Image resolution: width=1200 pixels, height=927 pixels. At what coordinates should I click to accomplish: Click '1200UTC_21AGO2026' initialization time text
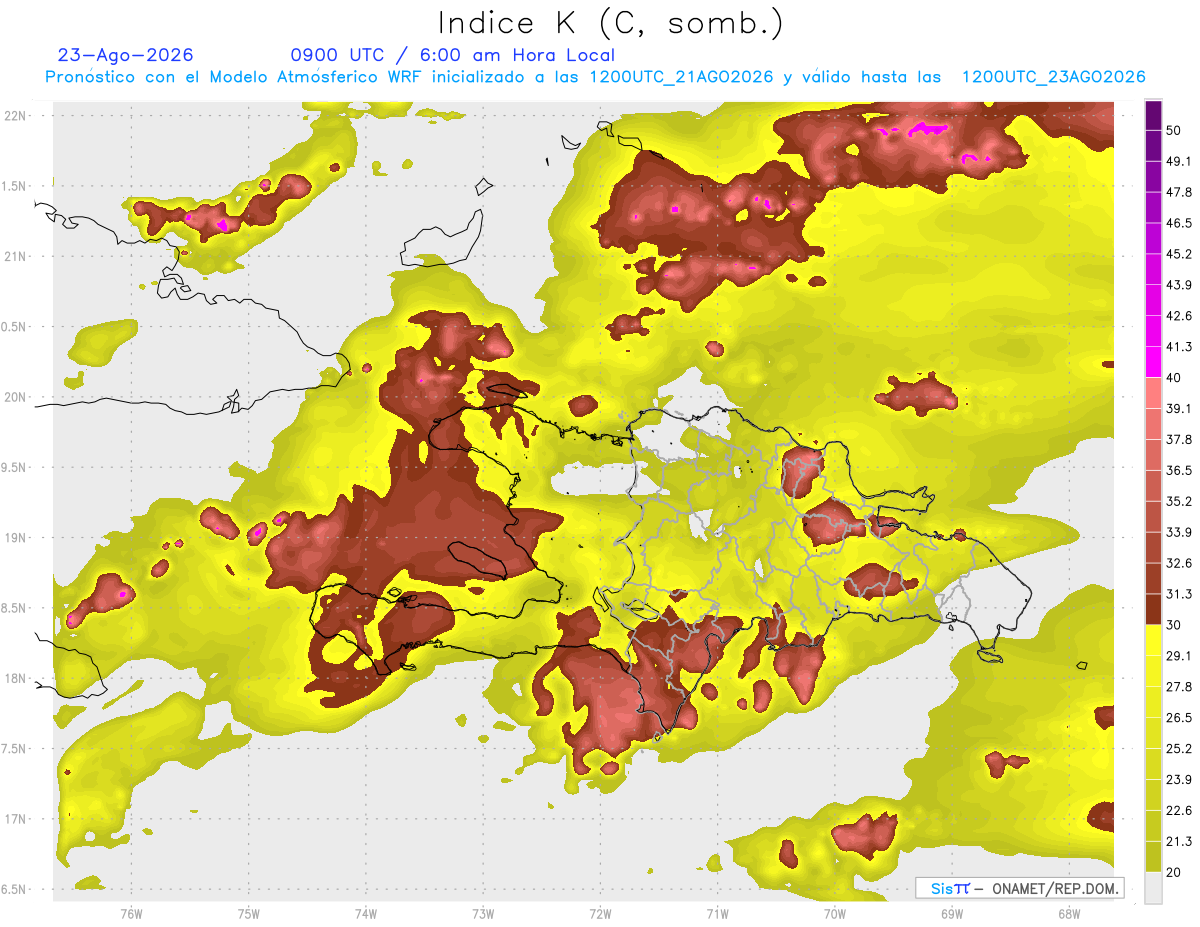click(681, 77)
